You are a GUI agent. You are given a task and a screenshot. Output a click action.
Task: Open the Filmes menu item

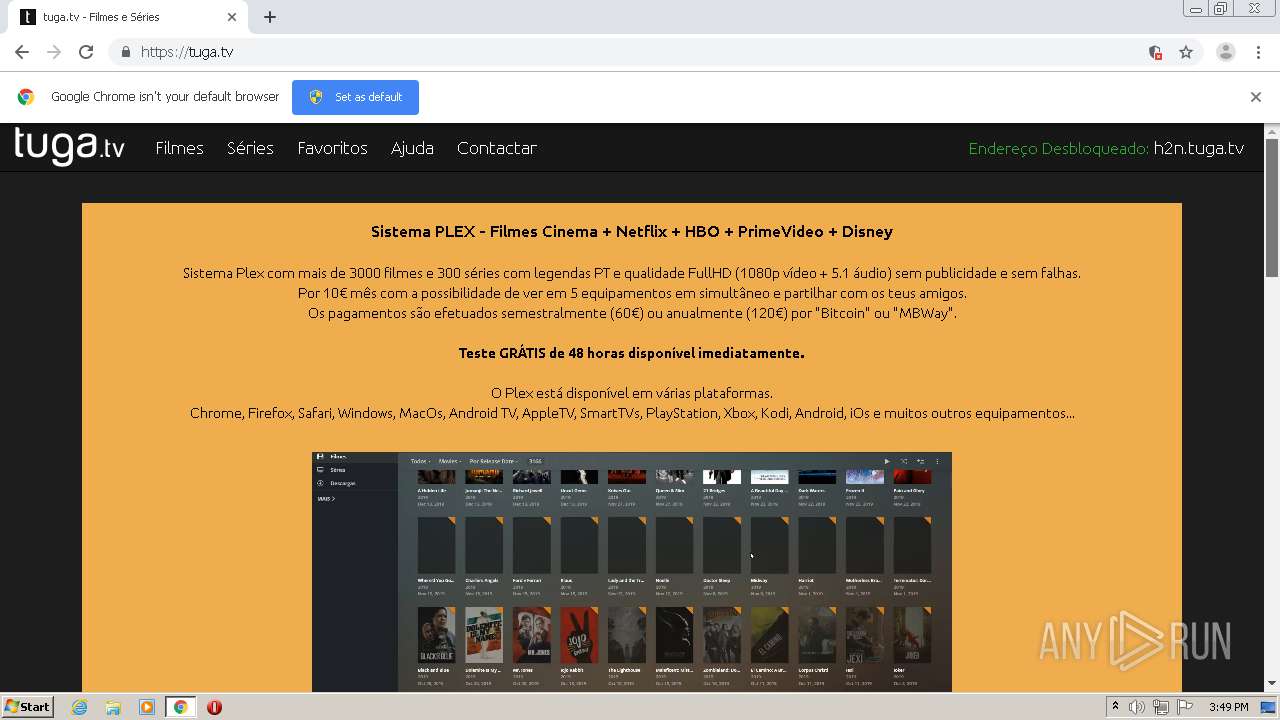180,148
